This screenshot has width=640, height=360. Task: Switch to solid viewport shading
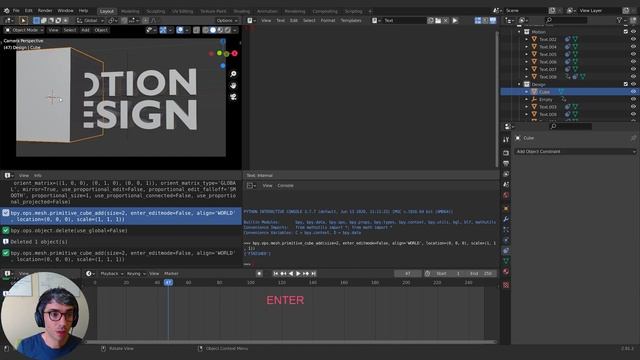pyautogui.click(x=213, y=30)
